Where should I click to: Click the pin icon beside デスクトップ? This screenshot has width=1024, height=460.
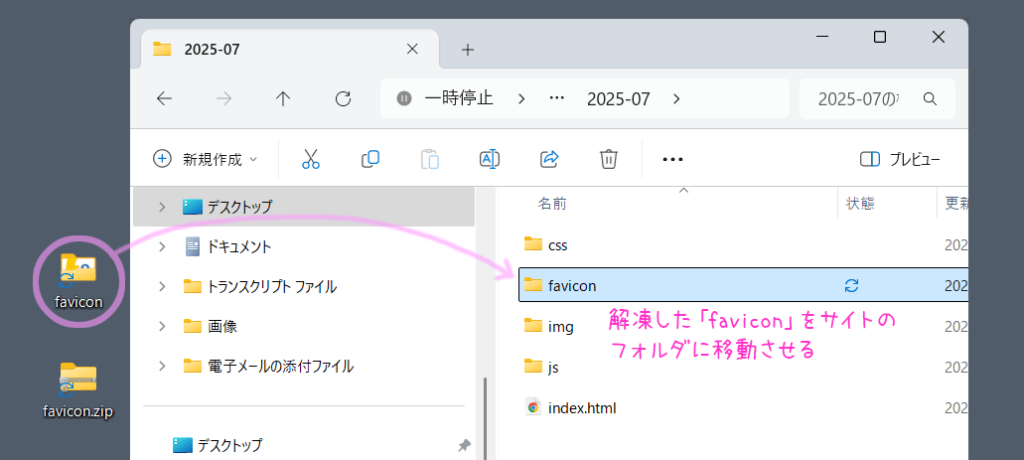464,446
